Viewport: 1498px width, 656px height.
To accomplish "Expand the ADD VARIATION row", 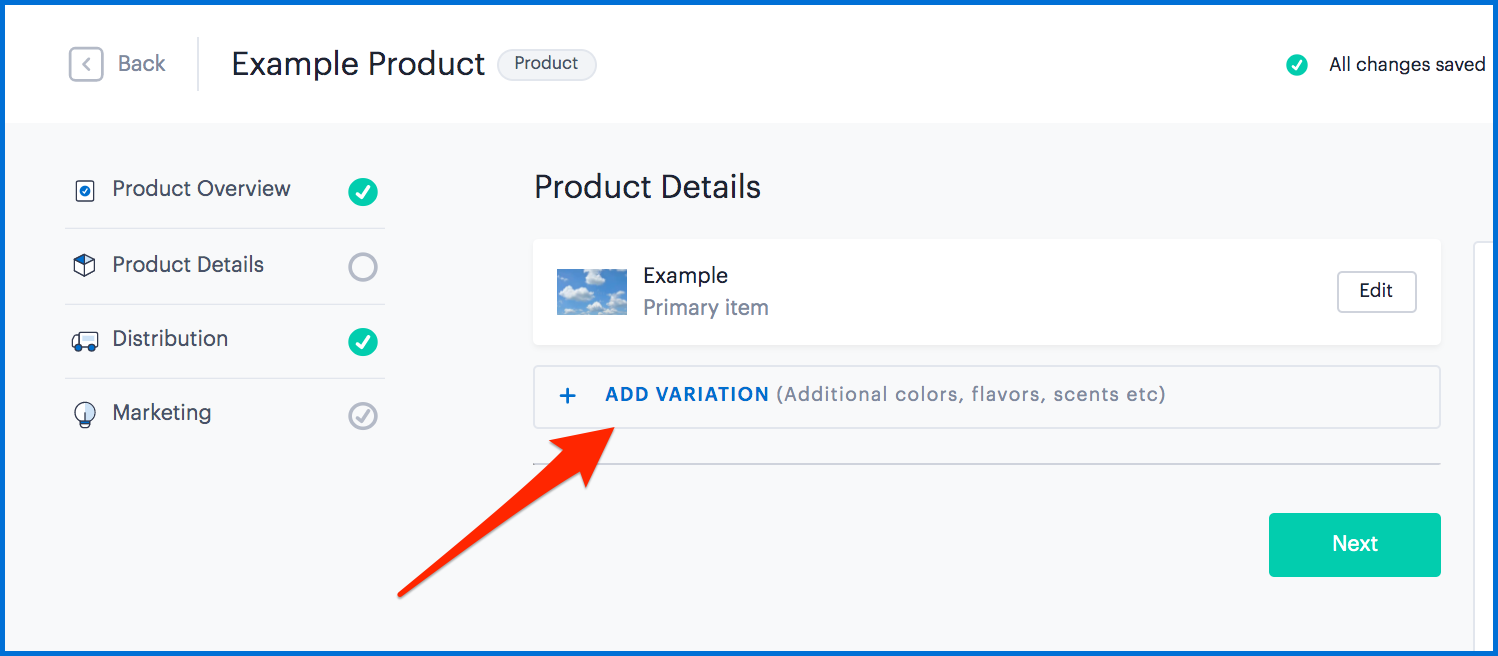I will pos(986,396).
